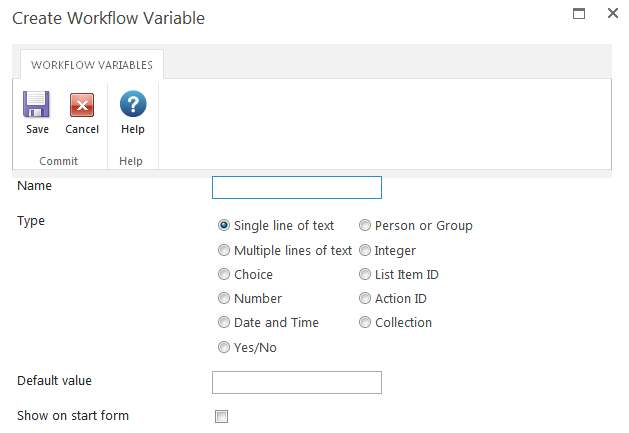This screenshot has width=629, height=433.
Task: Select the Date and Time type
Action: pyautogui.click(x=224, y=323)
